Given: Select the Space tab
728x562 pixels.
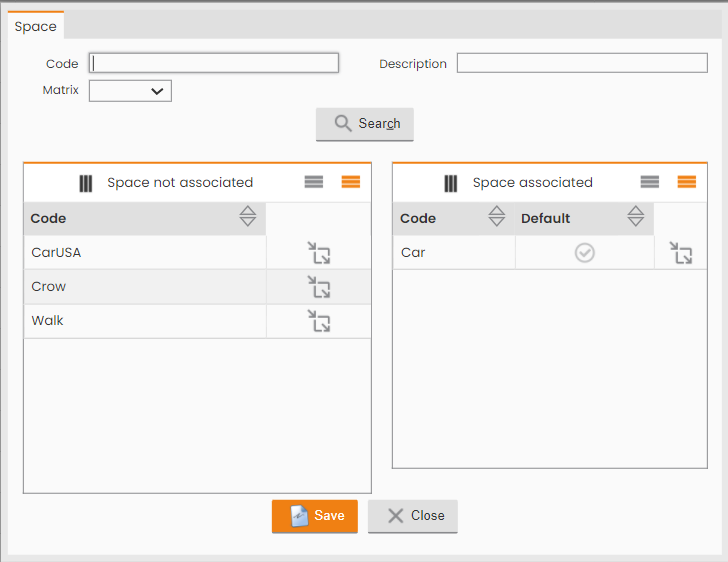Looking at the screenshot, I should point(36,26).
